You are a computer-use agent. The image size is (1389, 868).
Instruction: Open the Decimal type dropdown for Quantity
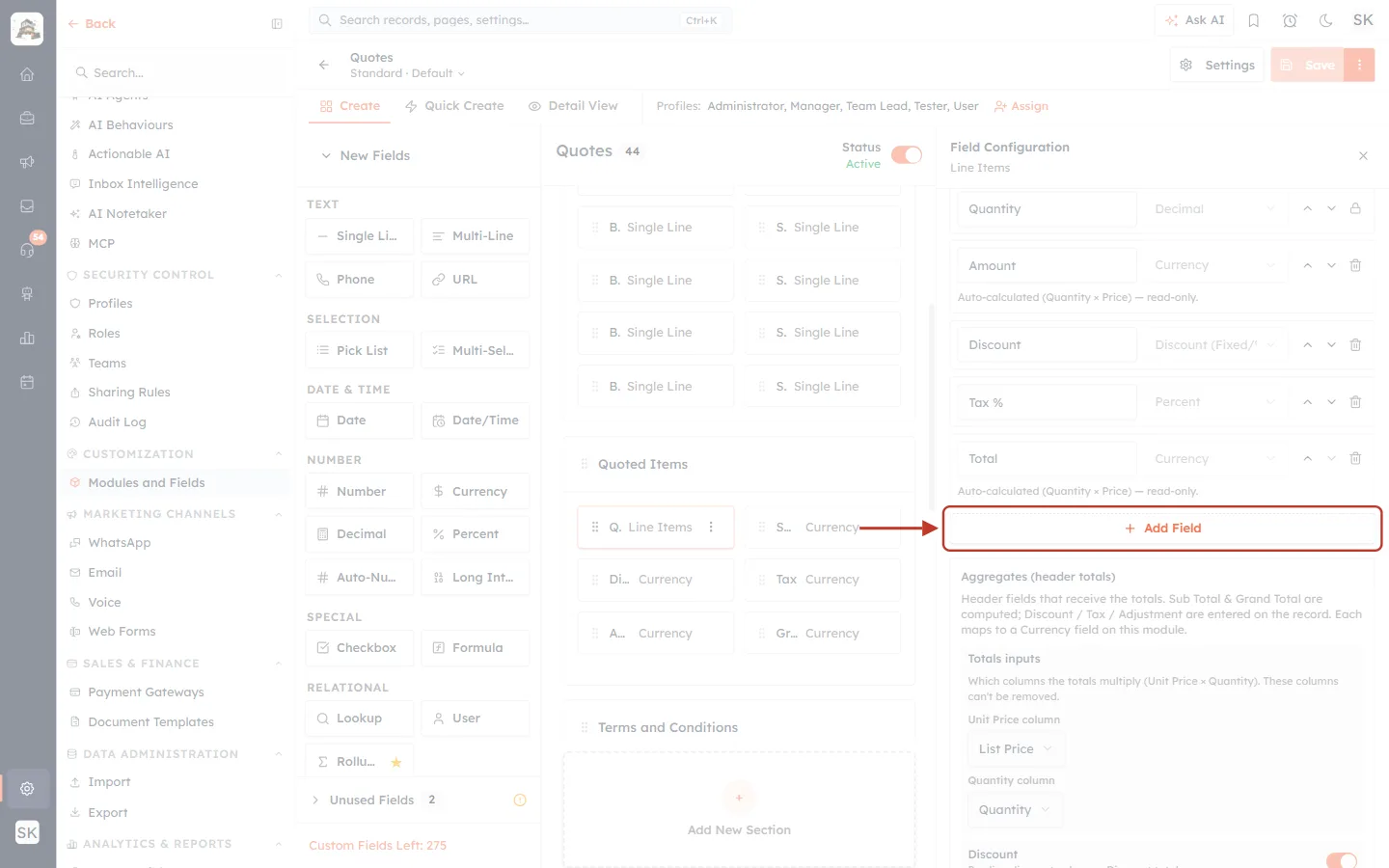1213,208
